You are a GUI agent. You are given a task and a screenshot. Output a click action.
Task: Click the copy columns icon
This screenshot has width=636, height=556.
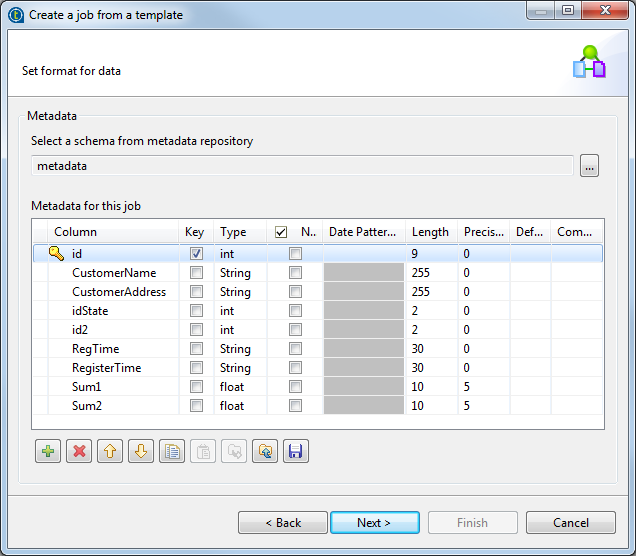(x=171, y=452)
